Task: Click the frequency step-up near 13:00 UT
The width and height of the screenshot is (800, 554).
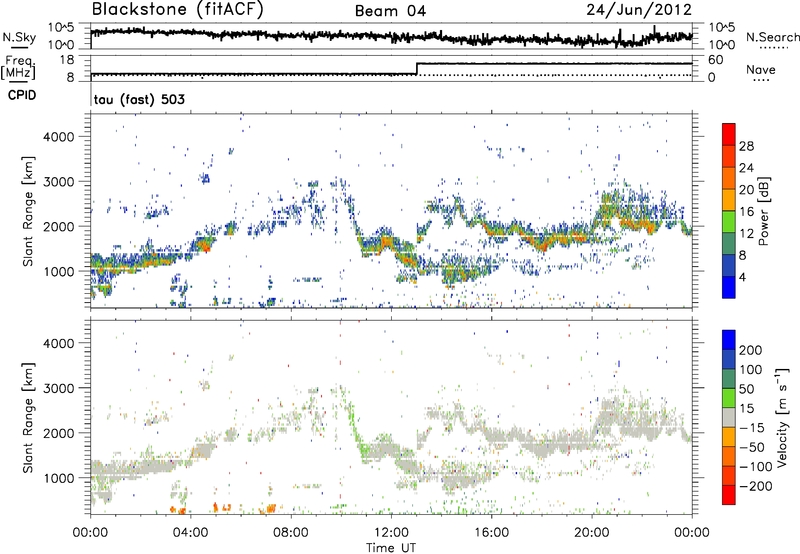Action: [x=417, y=68]
